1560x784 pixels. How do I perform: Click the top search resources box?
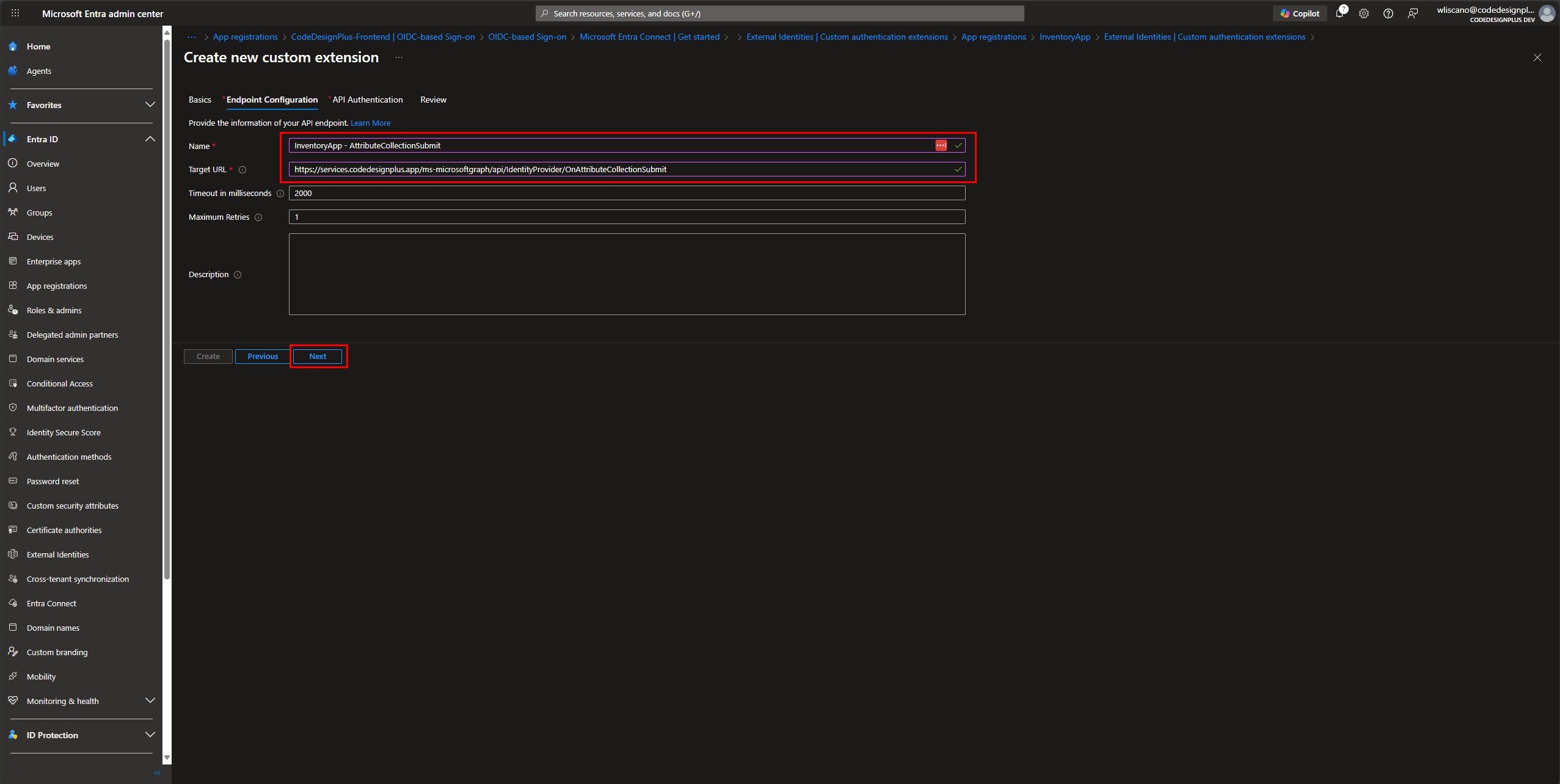click(779, 13)
